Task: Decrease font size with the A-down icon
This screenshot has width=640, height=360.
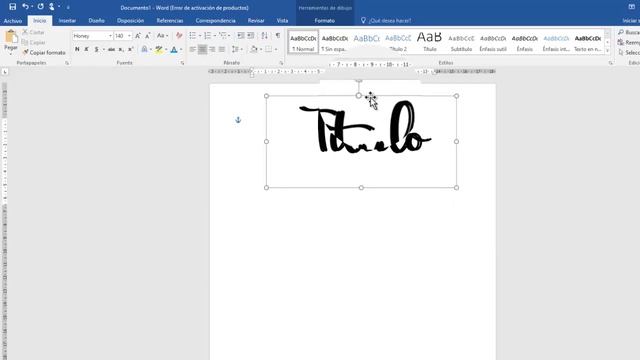Action: click(148, 36)
